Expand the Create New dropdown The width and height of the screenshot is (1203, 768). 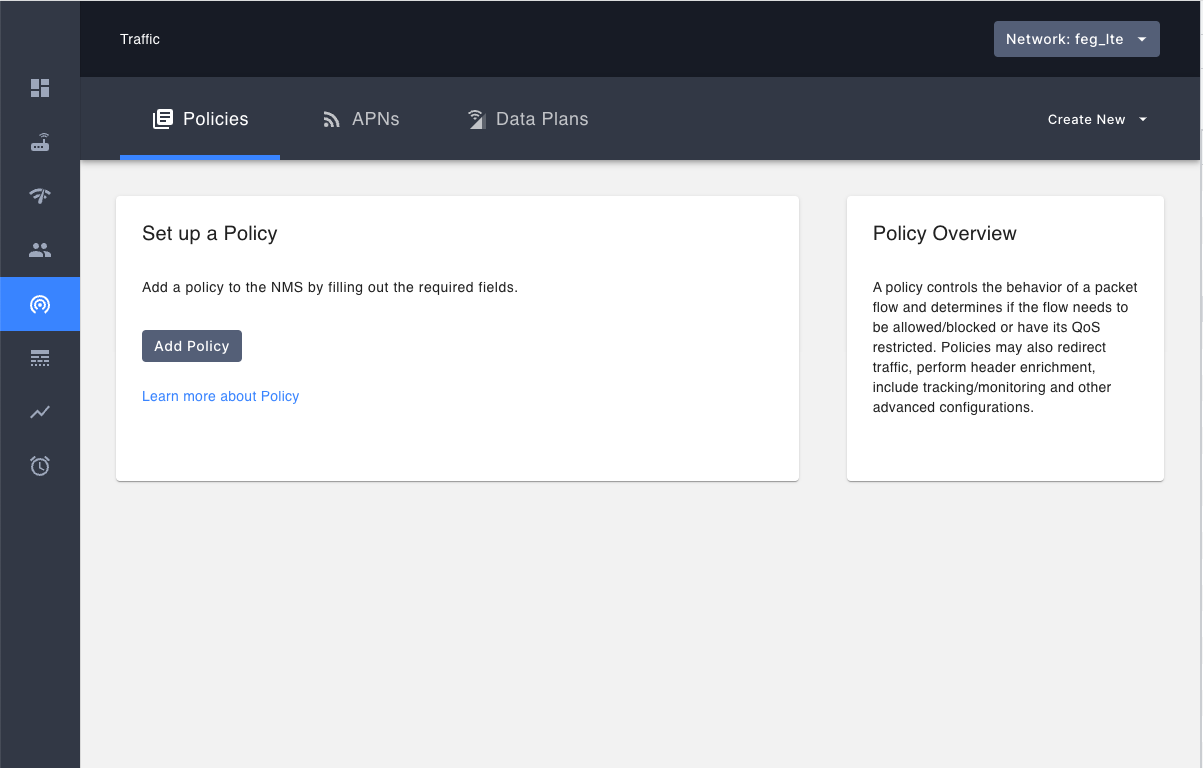(x=1097, y=119)
